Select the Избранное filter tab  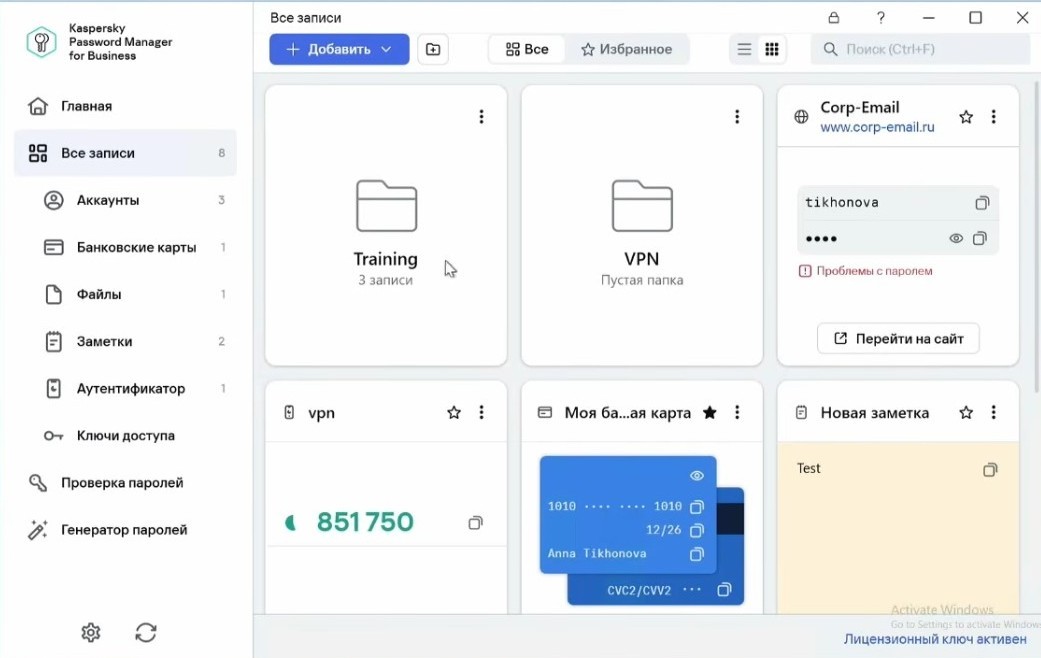tap(626, 49)
